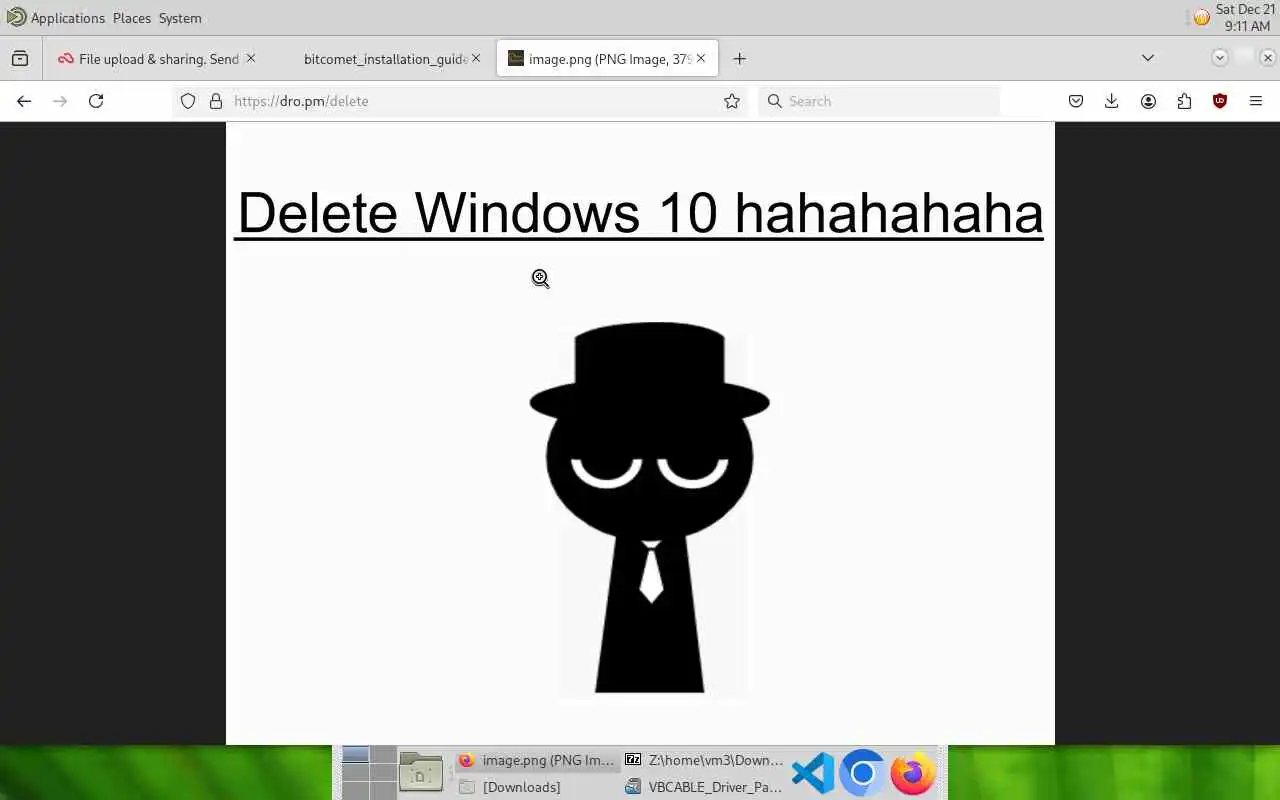The width and height of the screenshot is (1280, 800).
Task: Click the padlock site security icon
Action: pos(215,101)
